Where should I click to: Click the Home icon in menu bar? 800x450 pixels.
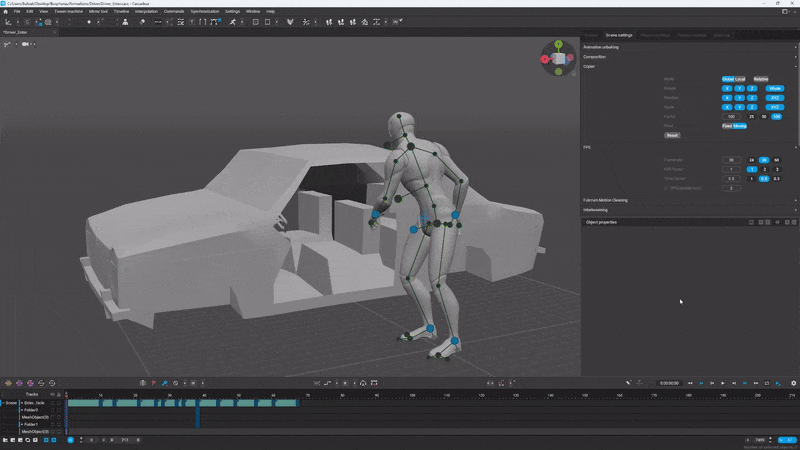(x=6, y=11)
